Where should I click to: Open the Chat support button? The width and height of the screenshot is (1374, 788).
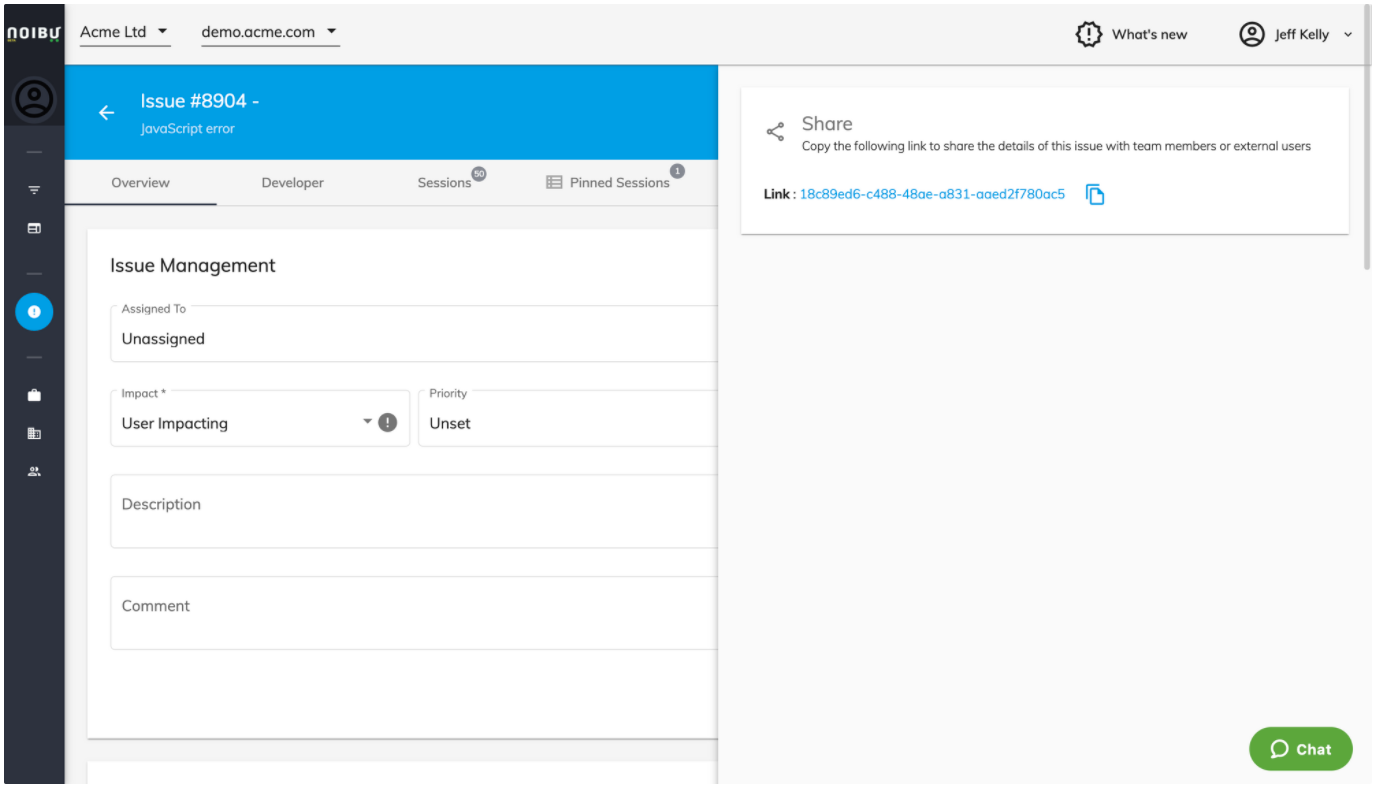coord(1301,749)
